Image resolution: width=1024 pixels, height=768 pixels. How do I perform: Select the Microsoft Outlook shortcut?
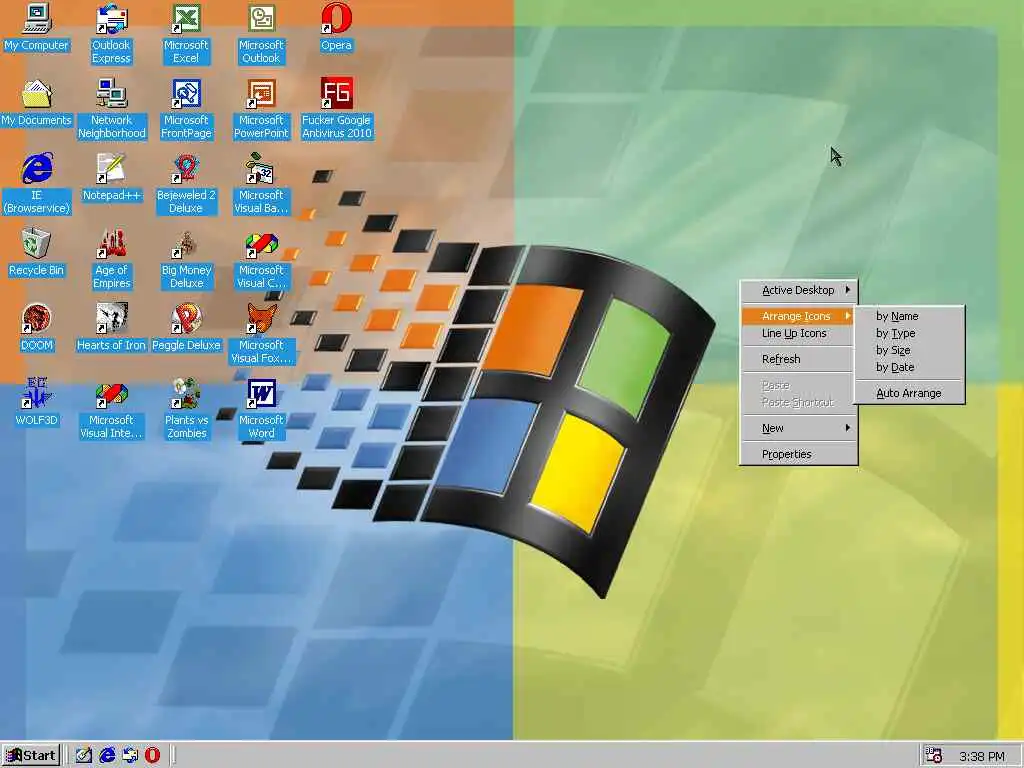(x=261, y=34)
